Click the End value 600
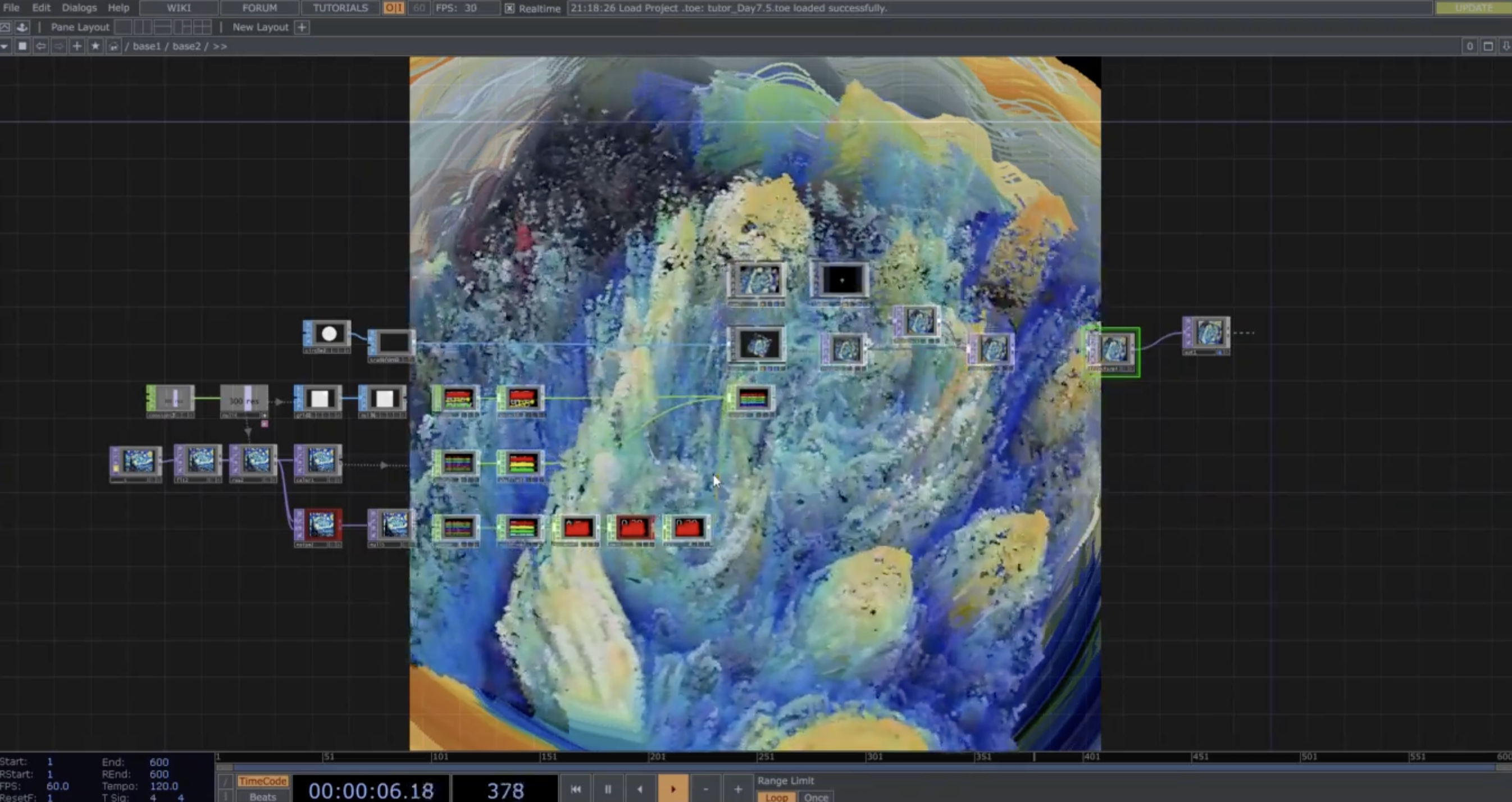The height and width of the screenshot is (802, 1512). coord(158,762)
